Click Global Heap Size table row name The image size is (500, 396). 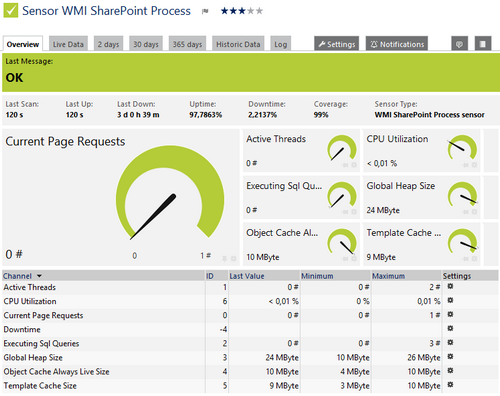[33, 357]
